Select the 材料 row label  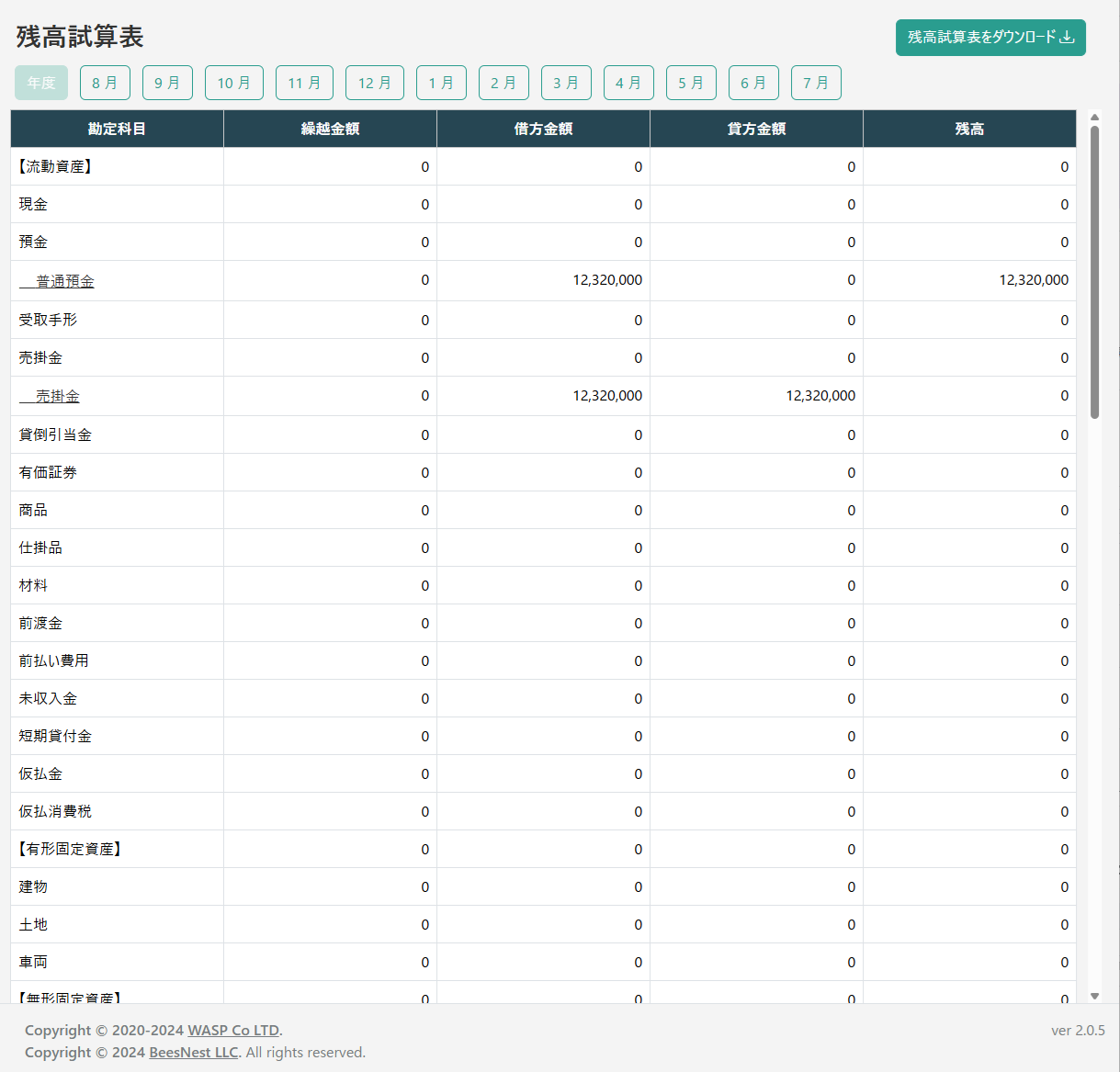click(33, 585)
